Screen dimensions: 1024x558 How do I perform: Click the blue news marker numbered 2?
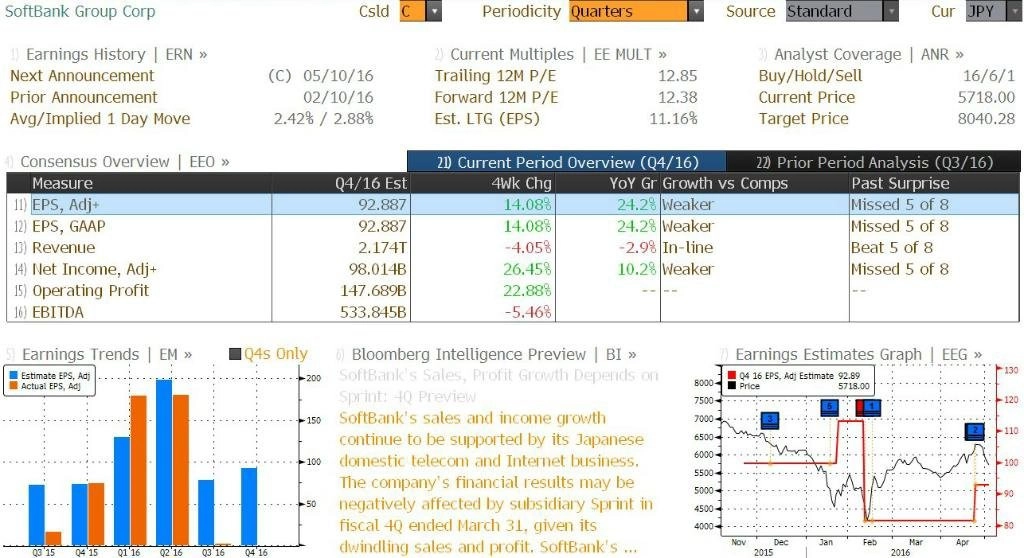pyautogui.click(x=975, y=431)
